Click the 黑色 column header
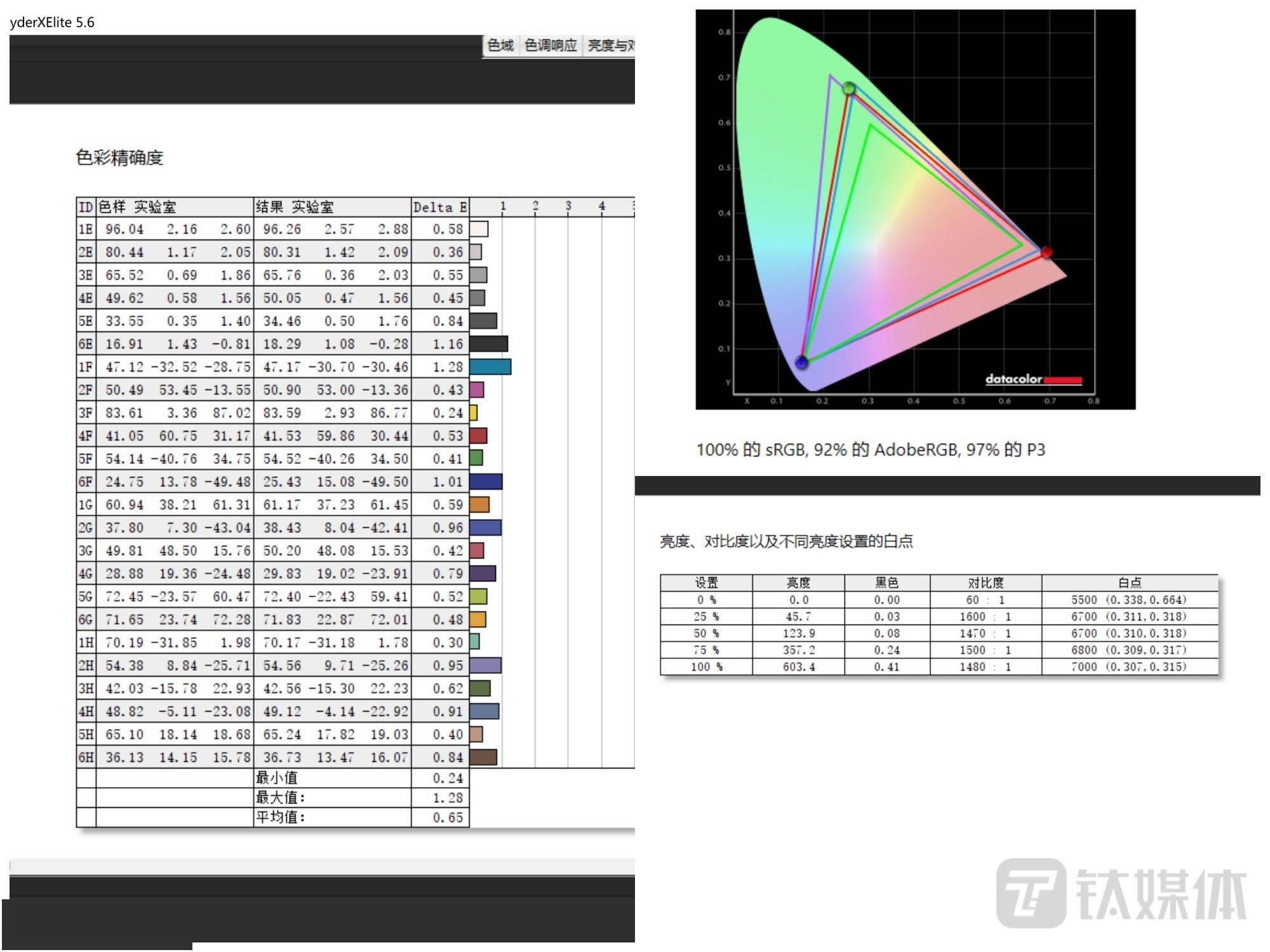 point(887,583)
